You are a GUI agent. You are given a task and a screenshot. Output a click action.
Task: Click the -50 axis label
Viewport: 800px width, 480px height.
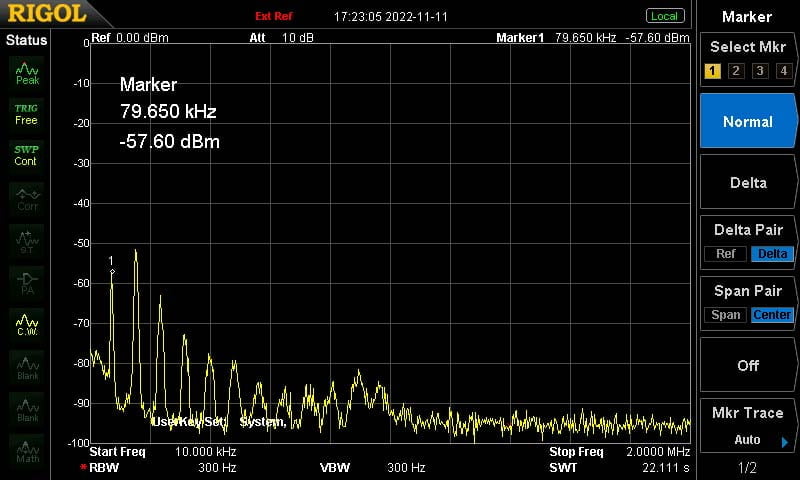pos(81,243)
